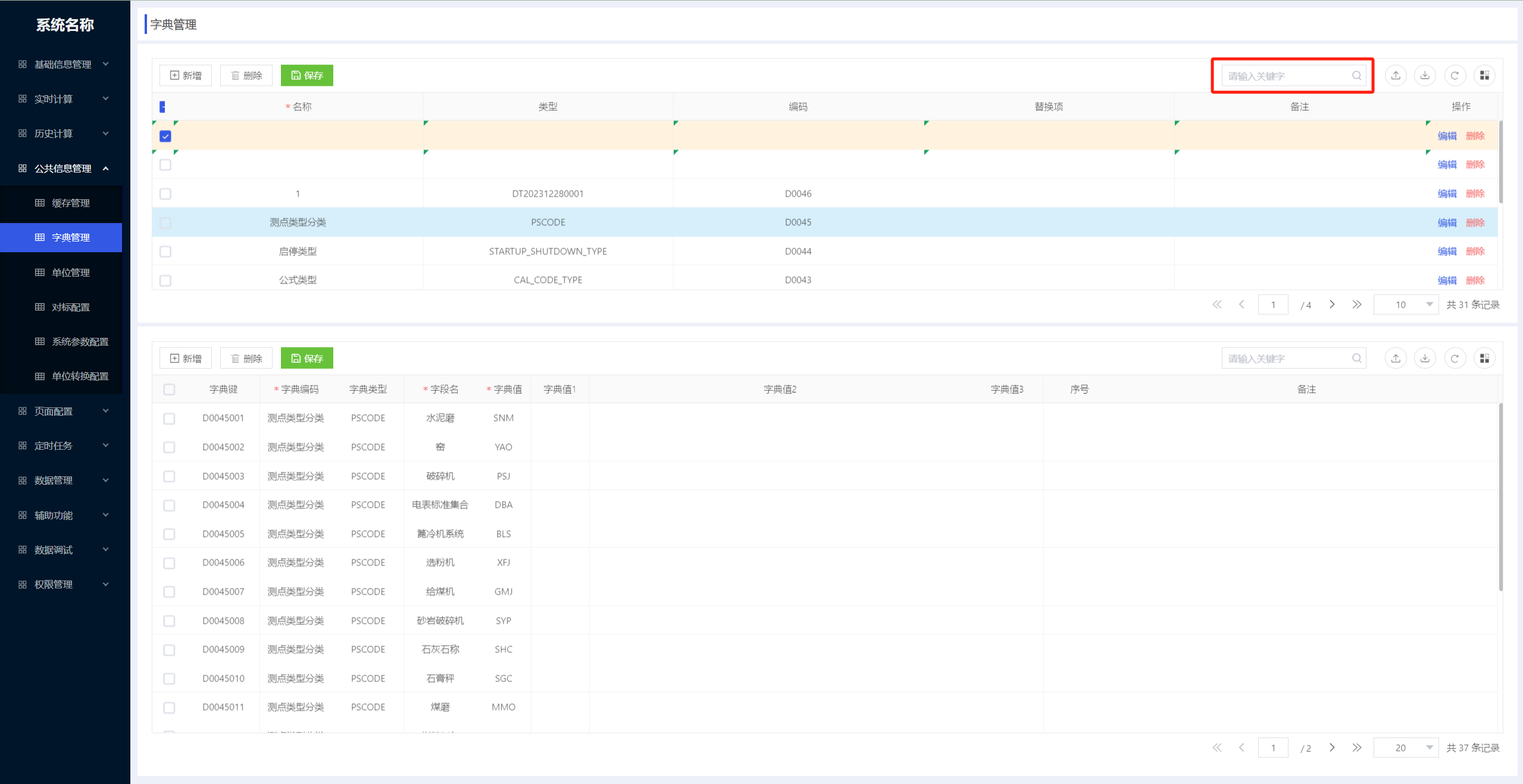This screenshot has height=784, width=1523.
Task: Go to last page of the upper table
Action: coord(1357,305)
